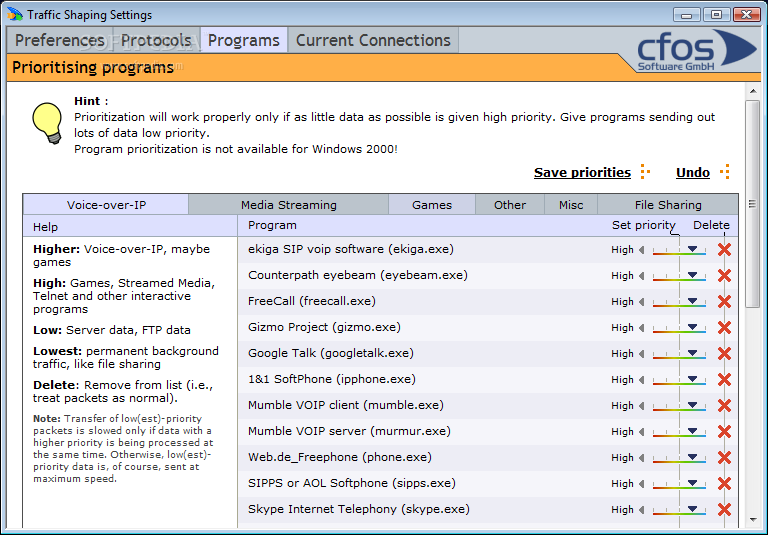The height and width of the screenshot is (535, 768).
Task: Lower priority arrow for sipps.exe
Action: click(x=641, y=484)
